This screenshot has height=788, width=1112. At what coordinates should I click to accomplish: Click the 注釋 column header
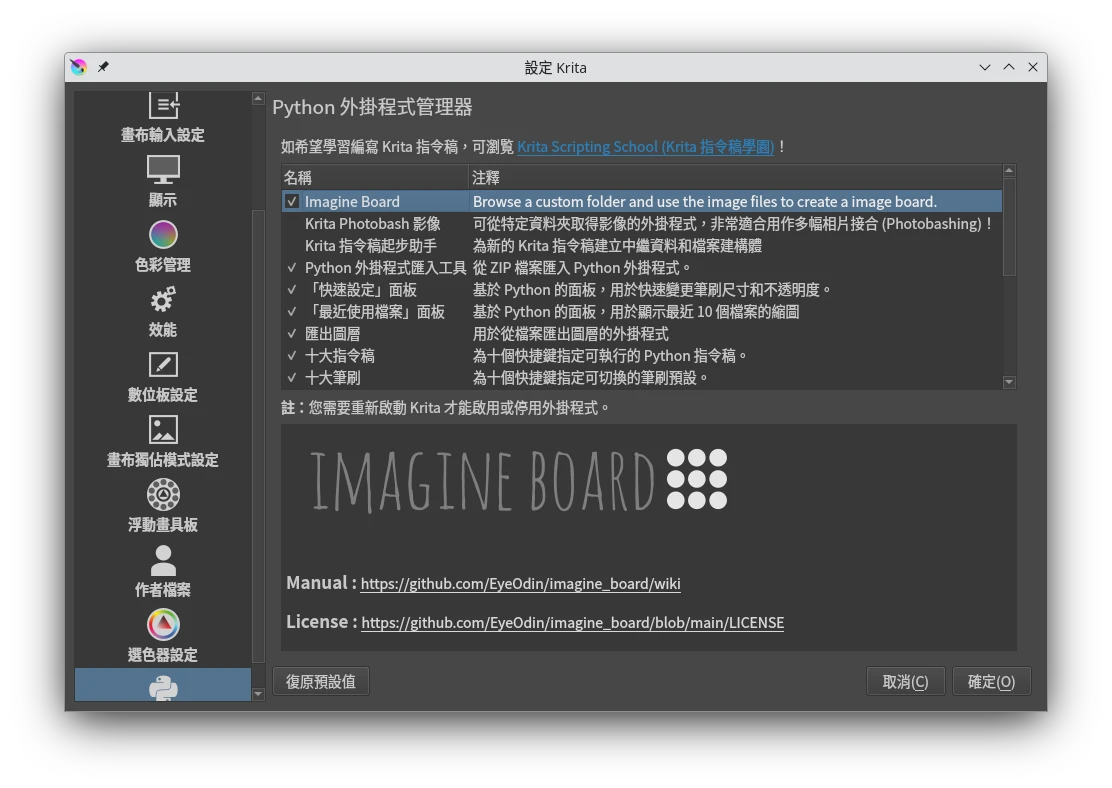[x=734, y=178]
